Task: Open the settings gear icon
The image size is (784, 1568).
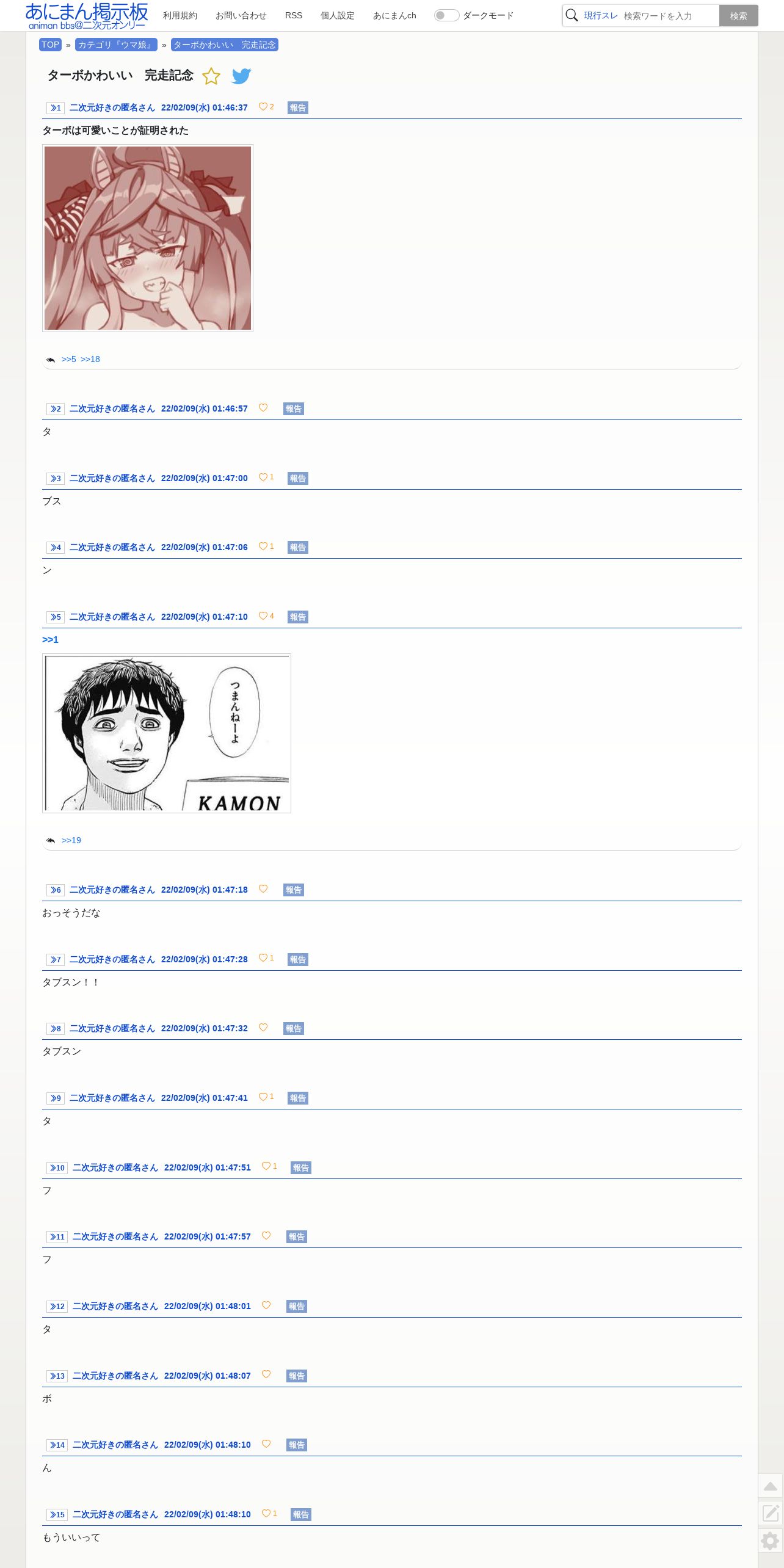Action: tap(771, 1541)
